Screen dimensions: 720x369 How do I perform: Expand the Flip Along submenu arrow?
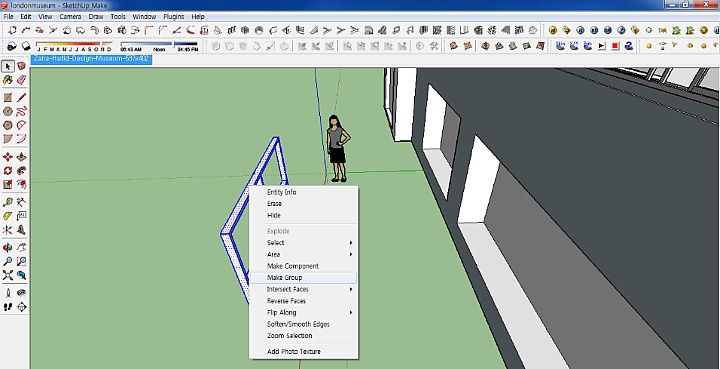click(351, 313)
